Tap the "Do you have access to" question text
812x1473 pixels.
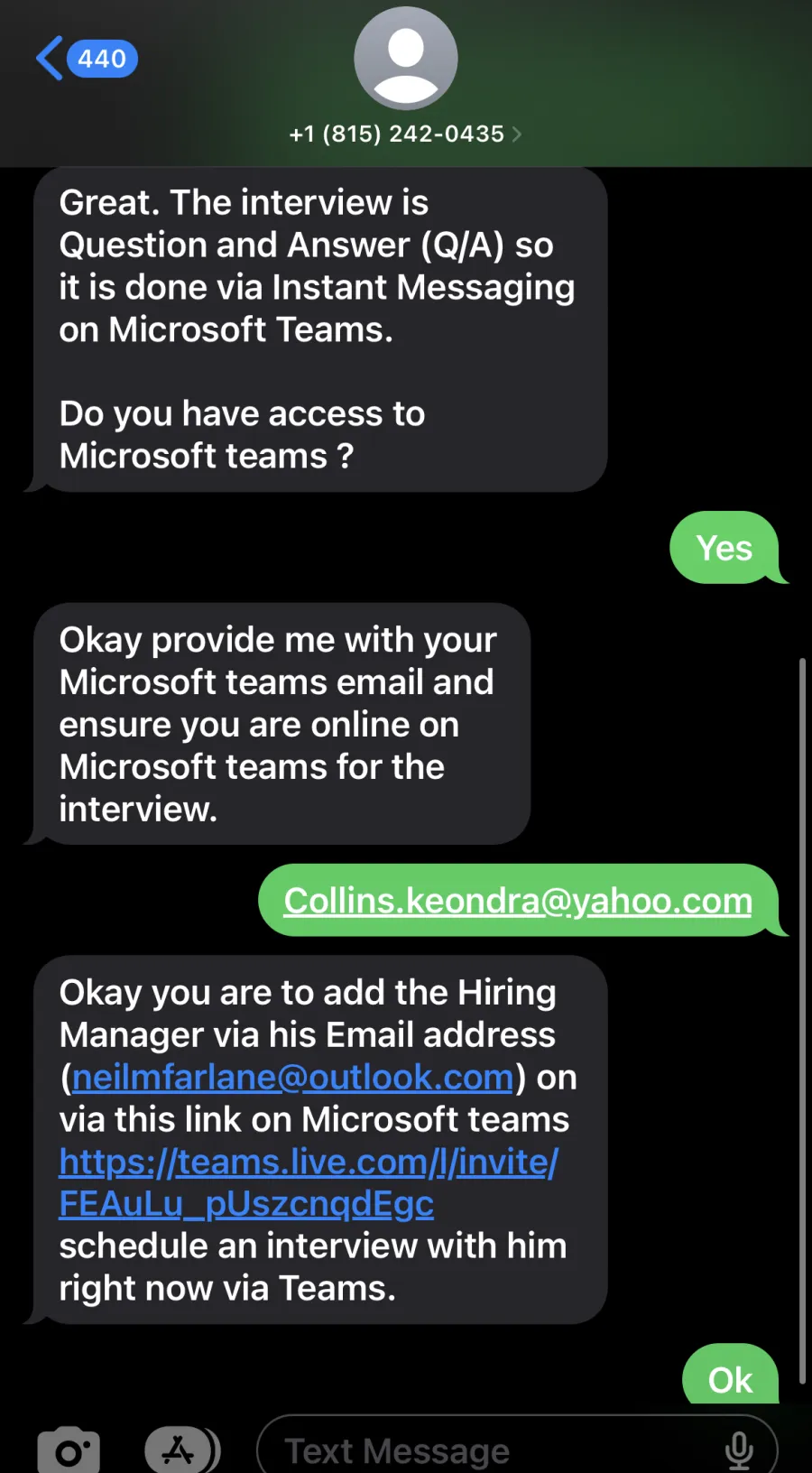(242, 413)
